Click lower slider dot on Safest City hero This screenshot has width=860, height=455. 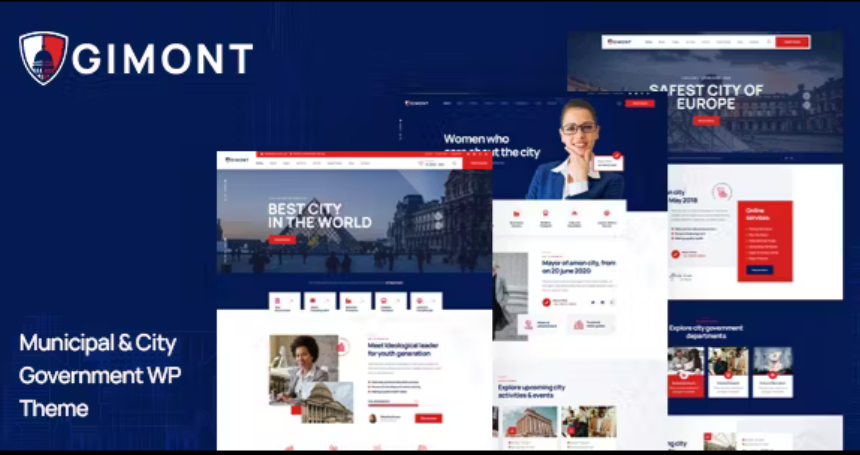coord(806,105)
